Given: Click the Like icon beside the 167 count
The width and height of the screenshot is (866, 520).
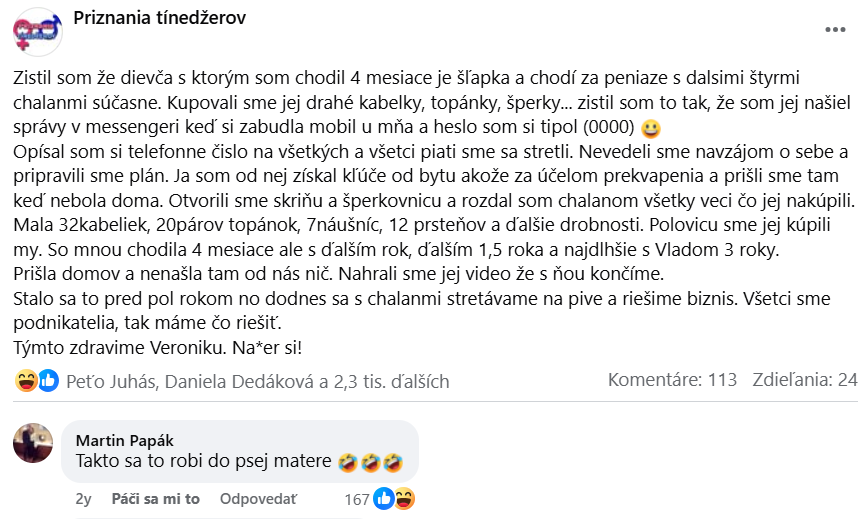Looking at the screenshot, I should 383,498.
